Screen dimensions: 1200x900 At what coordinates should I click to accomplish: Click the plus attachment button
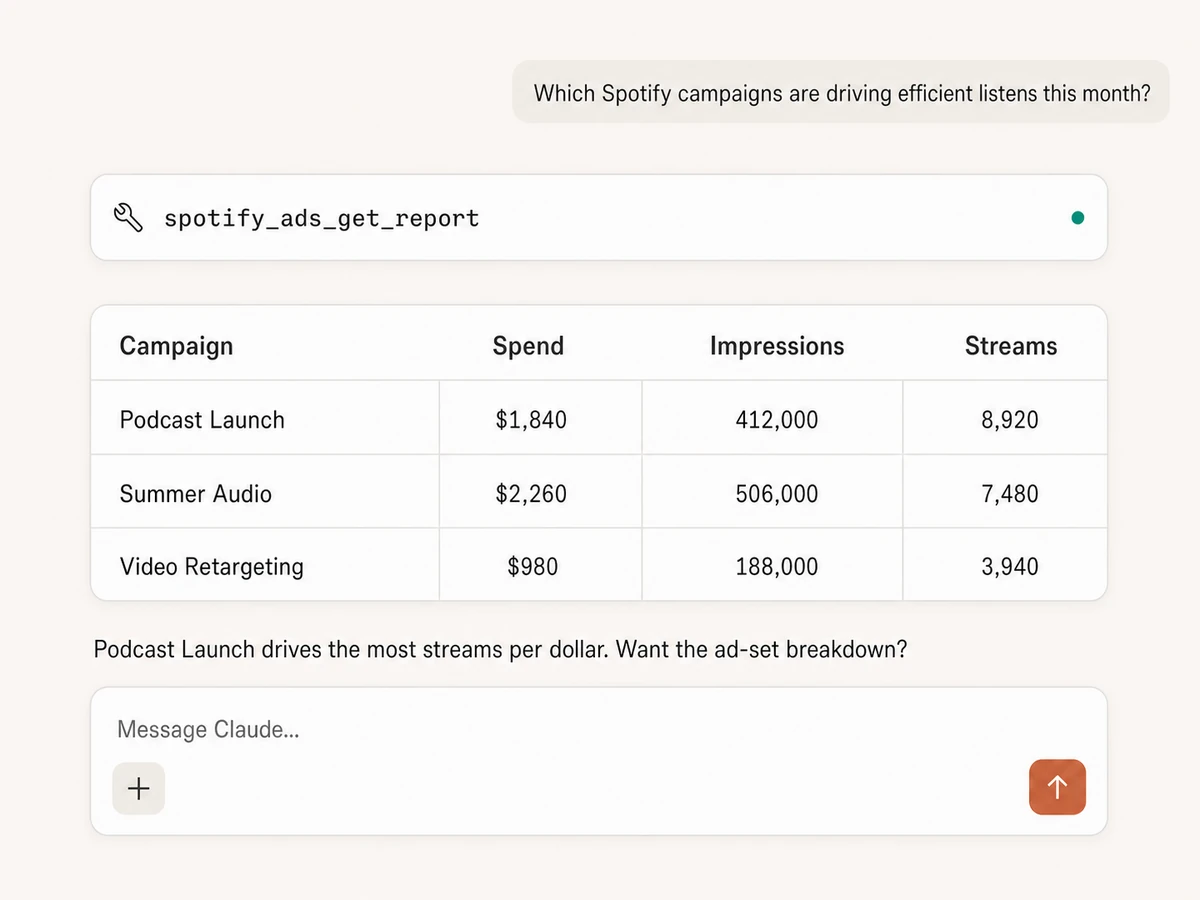click(x=138, y=789)
